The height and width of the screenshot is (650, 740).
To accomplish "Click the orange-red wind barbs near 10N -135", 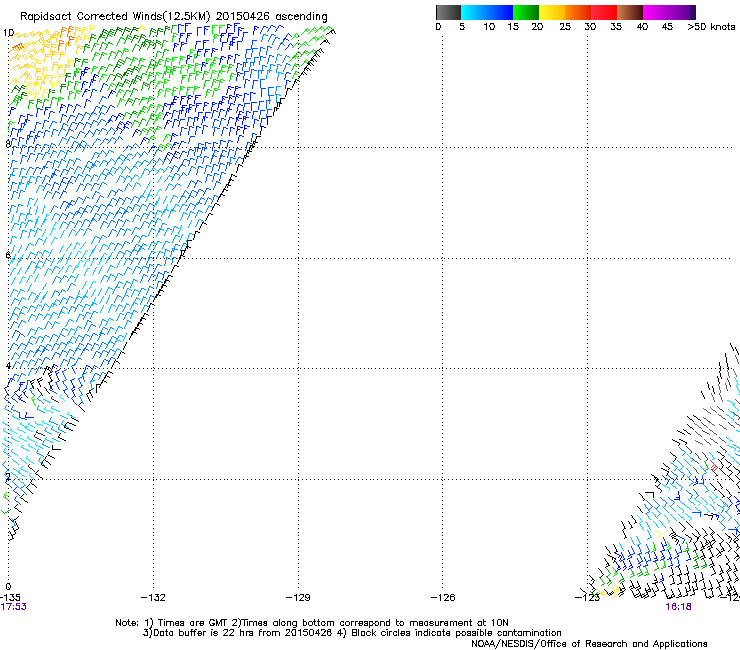I will click(17, 47).
